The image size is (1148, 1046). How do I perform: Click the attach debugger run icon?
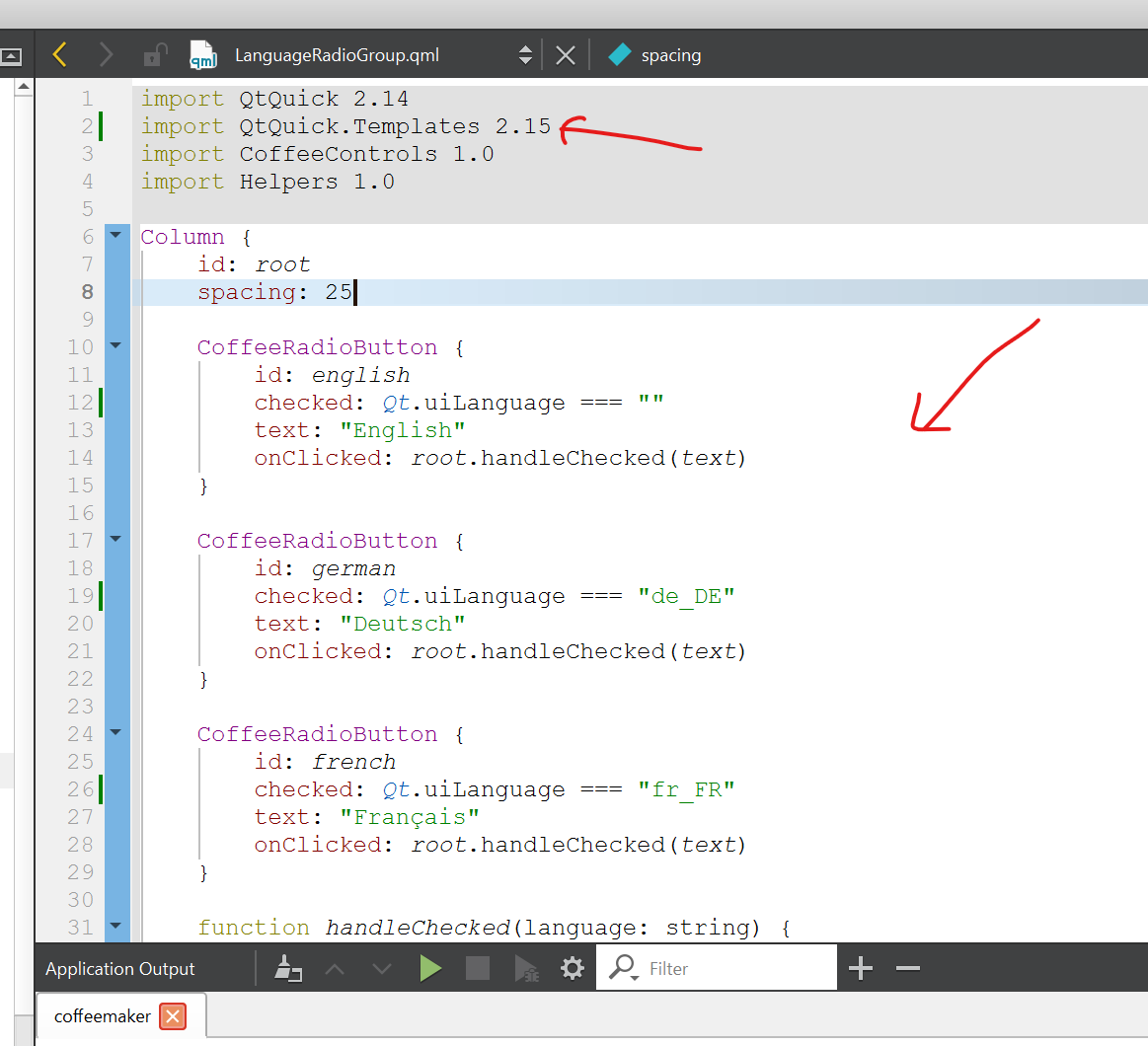click(526, 969)
